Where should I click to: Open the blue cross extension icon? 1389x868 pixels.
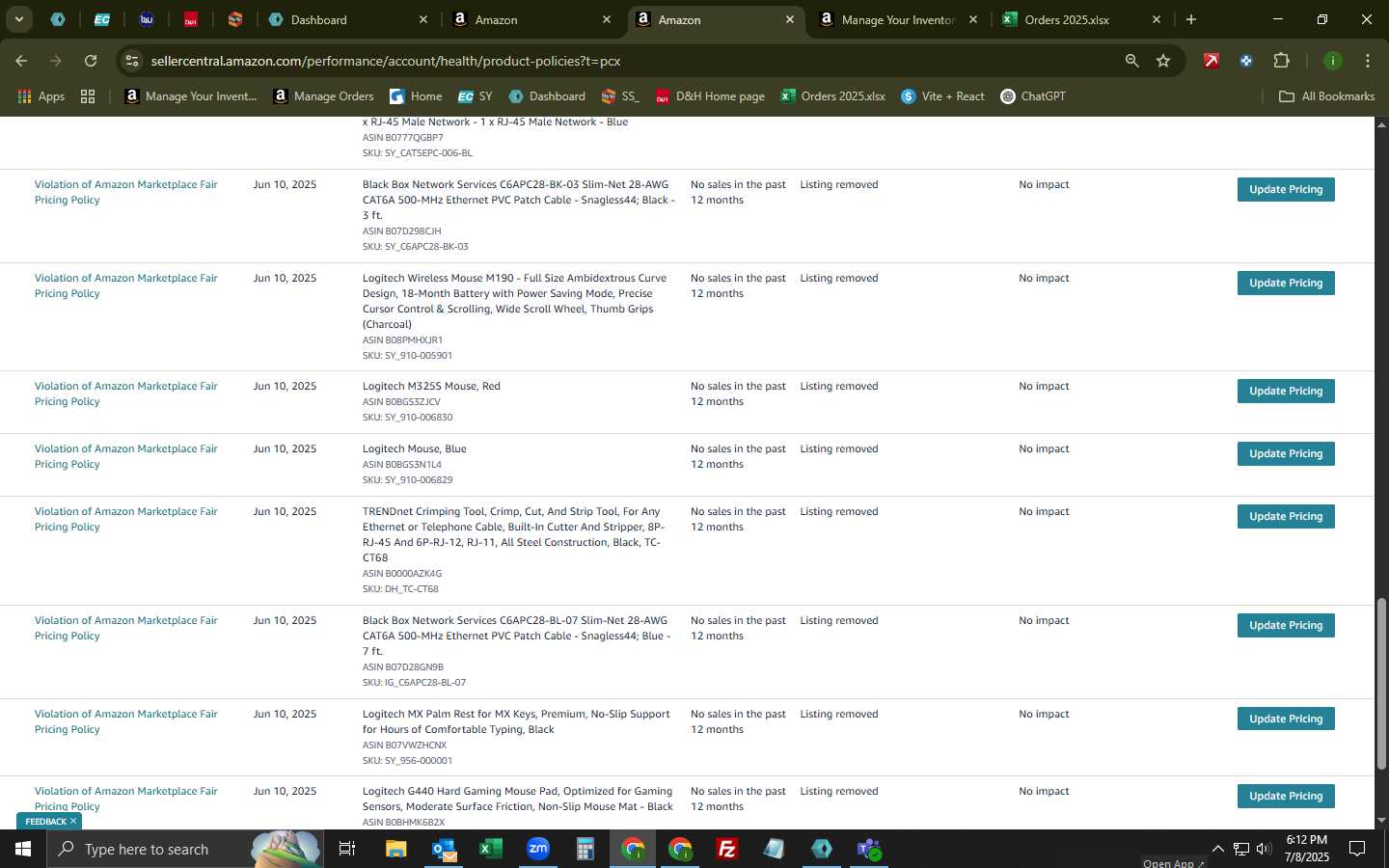click(x=1246, y=61)
